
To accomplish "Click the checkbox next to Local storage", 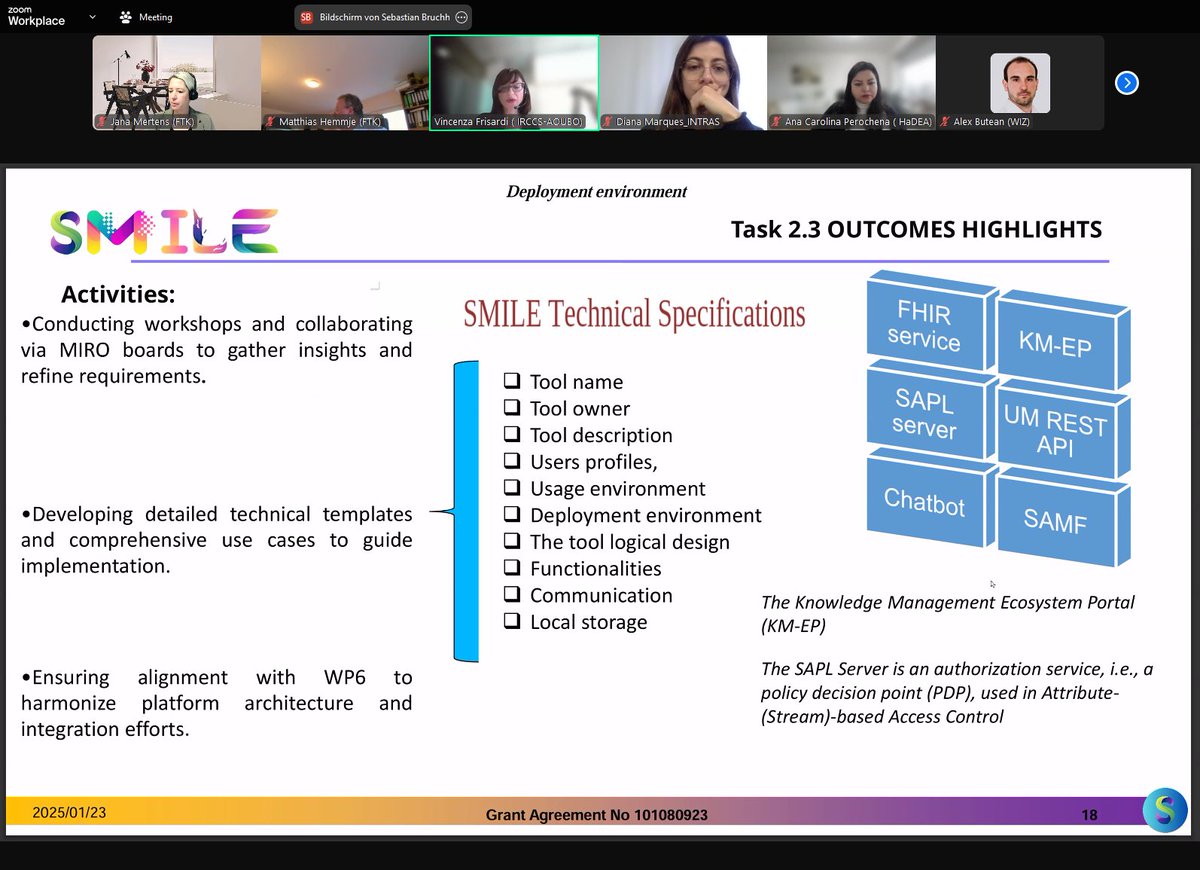I will click(x=511, y=621).
